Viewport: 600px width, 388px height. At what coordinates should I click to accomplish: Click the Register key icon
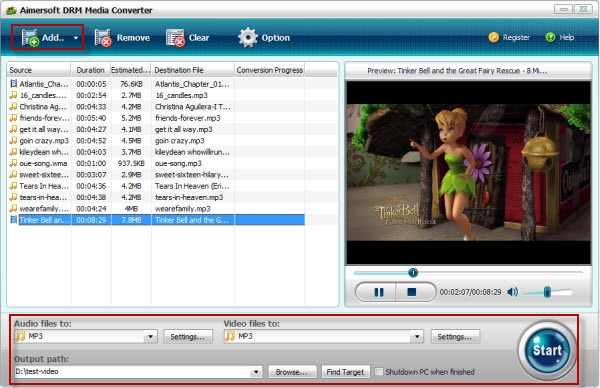click(x=494, y=37)
